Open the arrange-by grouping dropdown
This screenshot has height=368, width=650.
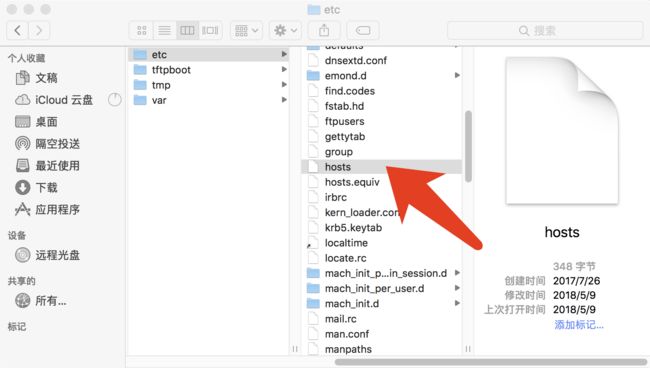pos(246,30)
